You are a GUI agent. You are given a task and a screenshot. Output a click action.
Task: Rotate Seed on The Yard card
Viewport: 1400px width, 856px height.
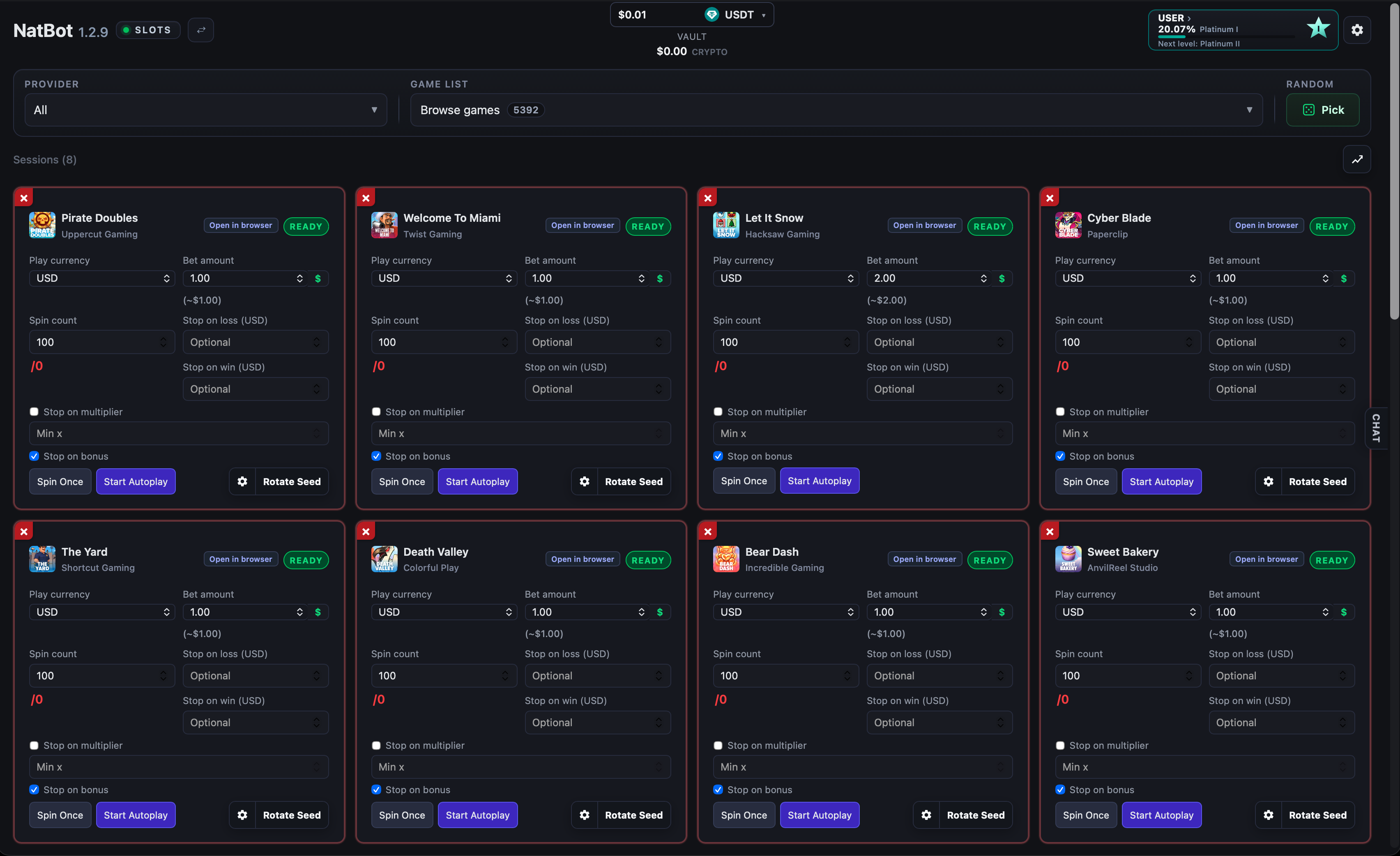coord(292,815)
